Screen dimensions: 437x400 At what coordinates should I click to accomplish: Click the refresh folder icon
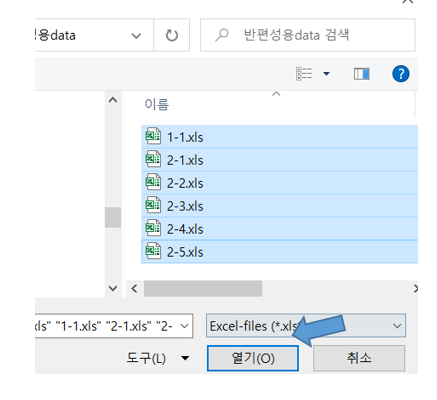tap(172, 35)
